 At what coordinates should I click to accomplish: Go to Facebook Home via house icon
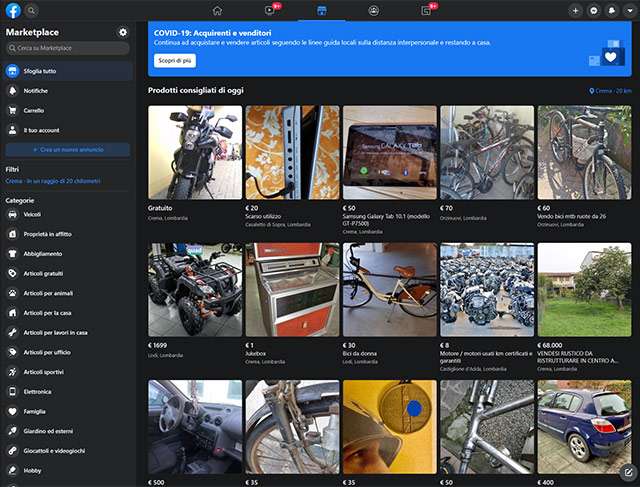pos(217,10)
